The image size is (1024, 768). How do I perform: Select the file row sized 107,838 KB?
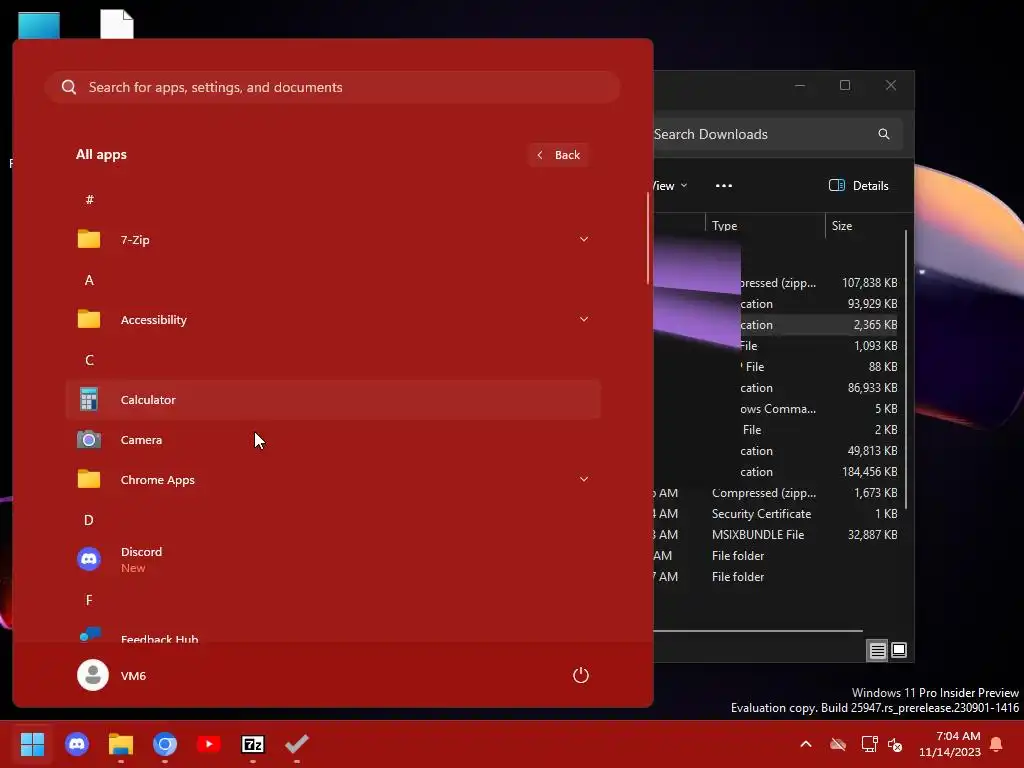click(x=819, y=283)
